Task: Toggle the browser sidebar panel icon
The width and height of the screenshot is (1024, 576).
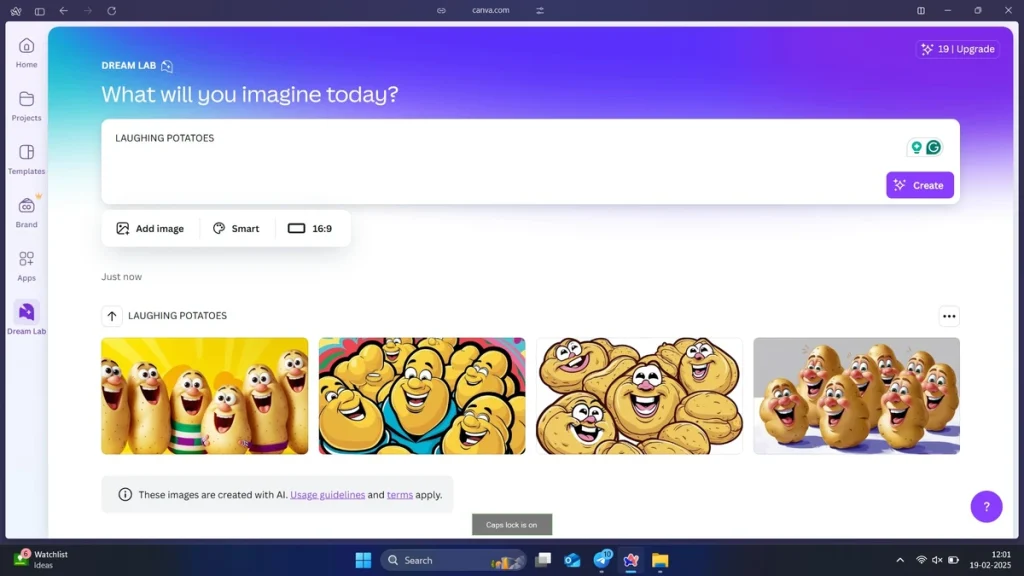Action: click(x=39, y=11)
